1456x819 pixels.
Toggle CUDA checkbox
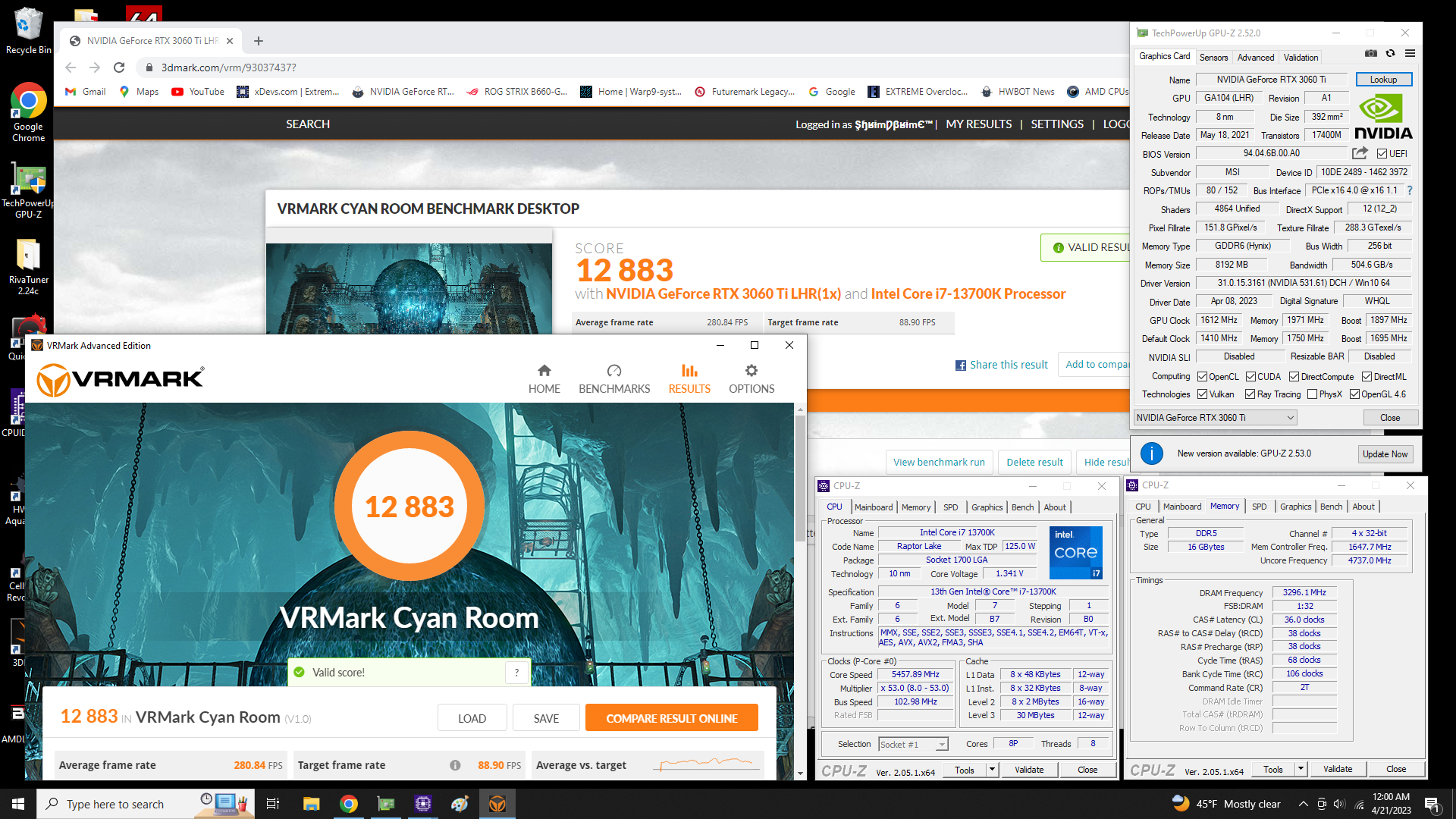click(1250, 377)
